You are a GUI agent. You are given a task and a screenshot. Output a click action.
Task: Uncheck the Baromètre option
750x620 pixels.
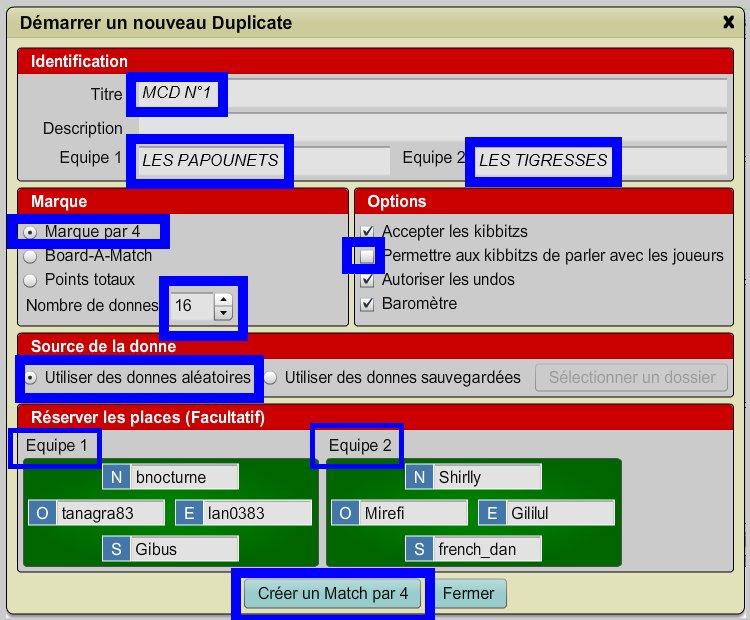[x=367, y=303]
